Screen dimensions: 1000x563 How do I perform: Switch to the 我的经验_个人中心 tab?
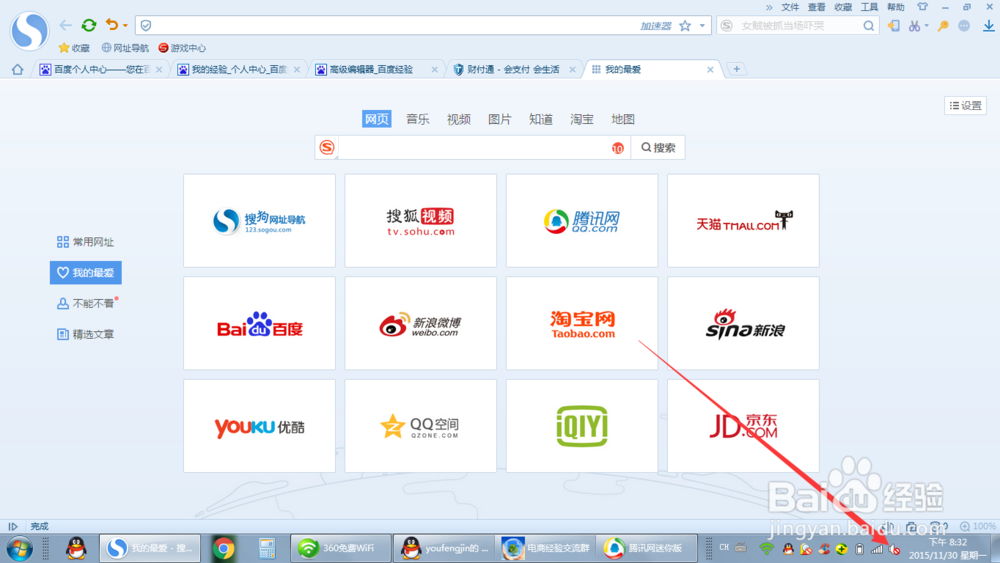(x=239, y=69)
